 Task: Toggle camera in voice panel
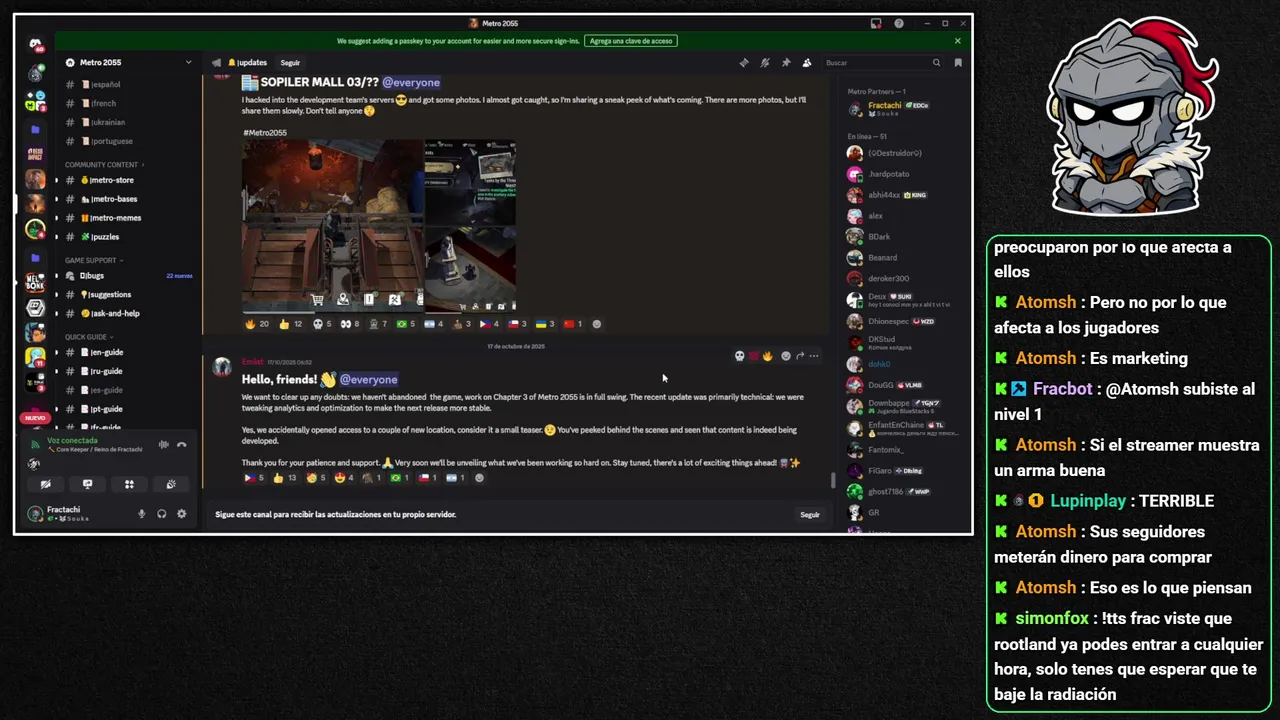point(45,484)
